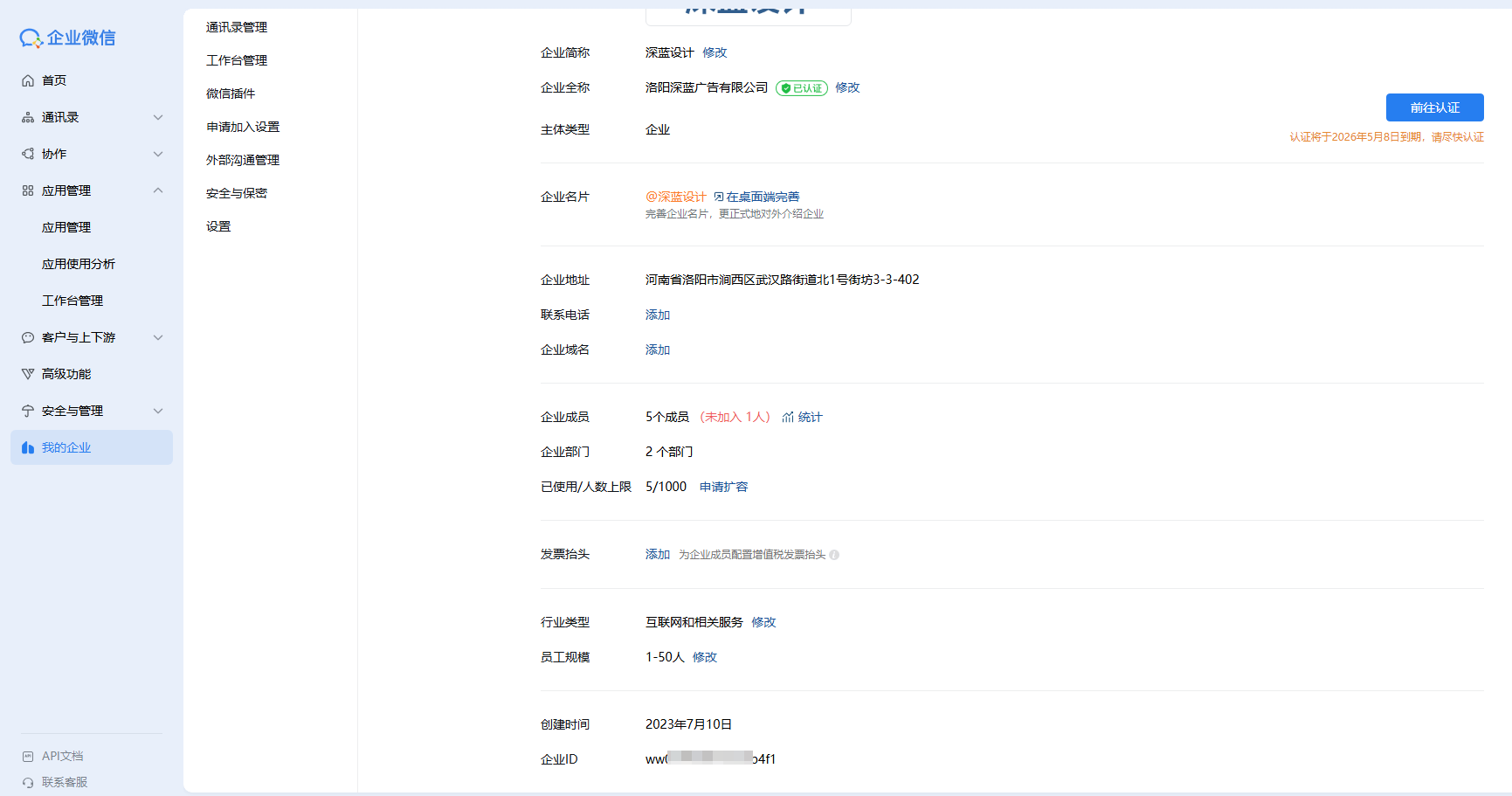
Task: Click the 申请扩容 link
Action: 723,487
